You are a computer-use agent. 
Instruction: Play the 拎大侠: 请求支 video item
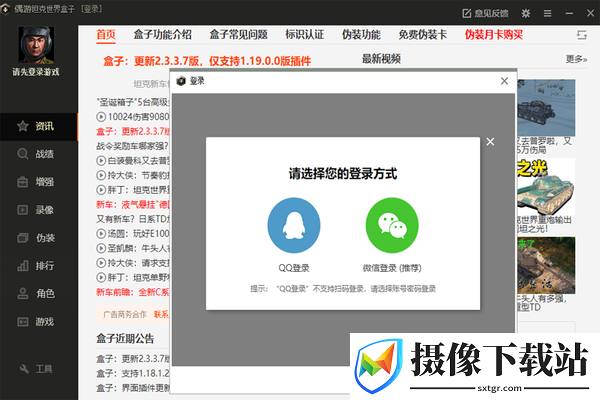132,263
